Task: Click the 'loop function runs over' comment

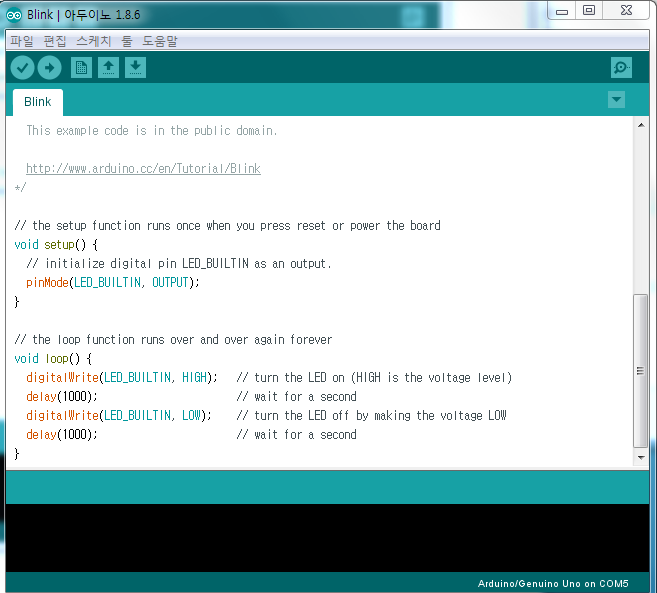Action: (x=173, y=340)
